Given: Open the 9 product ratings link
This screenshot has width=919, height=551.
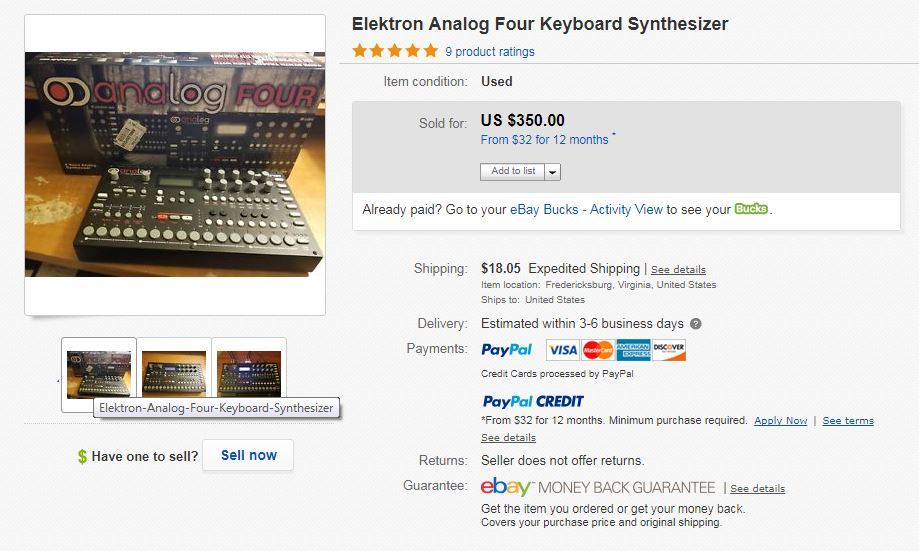Looking at the screenshot, I should click(490, 52).
